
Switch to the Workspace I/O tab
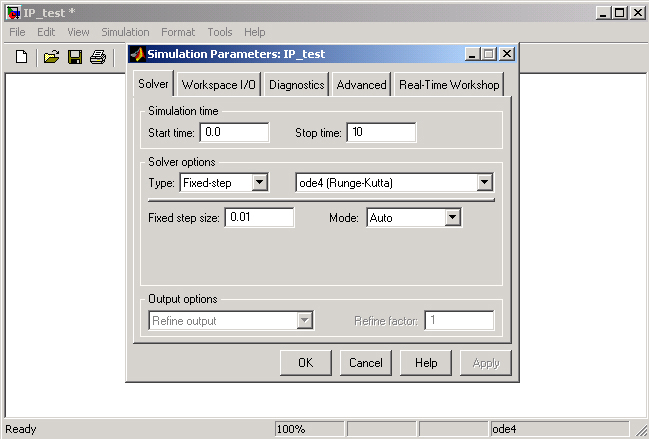coord(219,85)
